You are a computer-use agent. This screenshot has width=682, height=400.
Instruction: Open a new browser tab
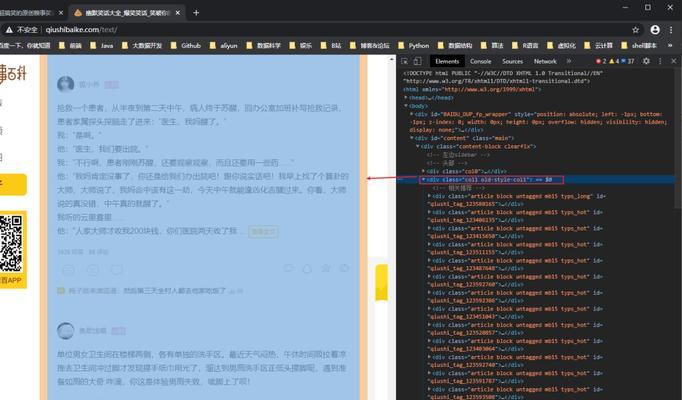click(x=196, y=13)
